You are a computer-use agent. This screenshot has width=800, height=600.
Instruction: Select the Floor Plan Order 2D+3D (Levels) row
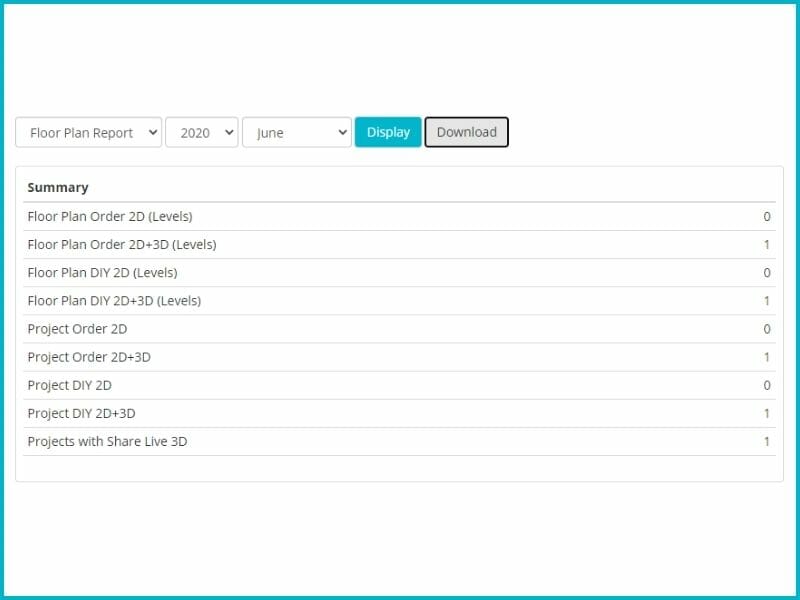(x=122, y=244)
